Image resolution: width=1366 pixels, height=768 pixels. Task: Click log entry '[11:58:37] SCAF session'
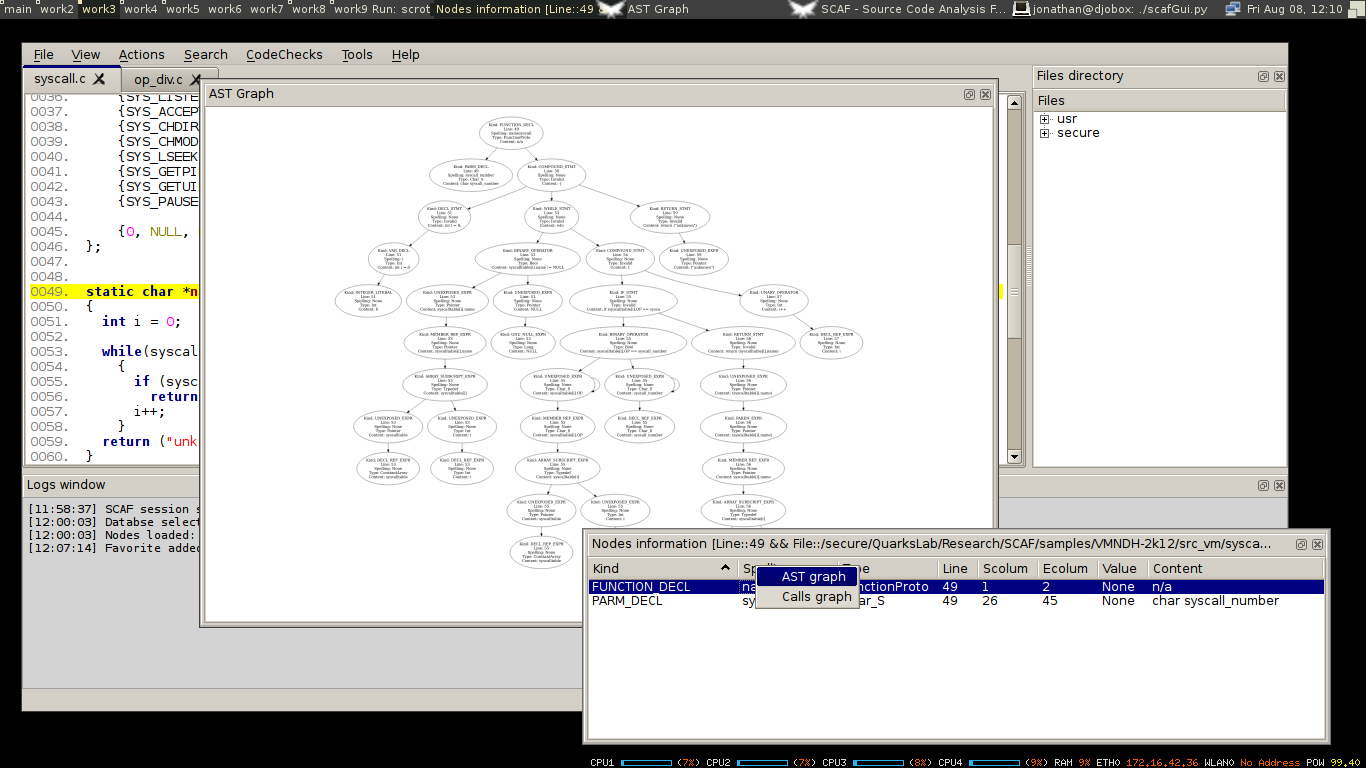point(113,509)
